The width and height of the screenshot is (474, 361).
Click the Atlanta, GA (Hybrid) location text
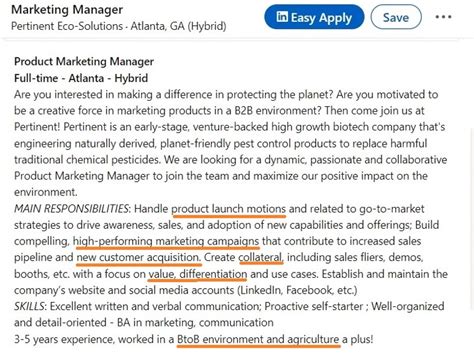178,26
